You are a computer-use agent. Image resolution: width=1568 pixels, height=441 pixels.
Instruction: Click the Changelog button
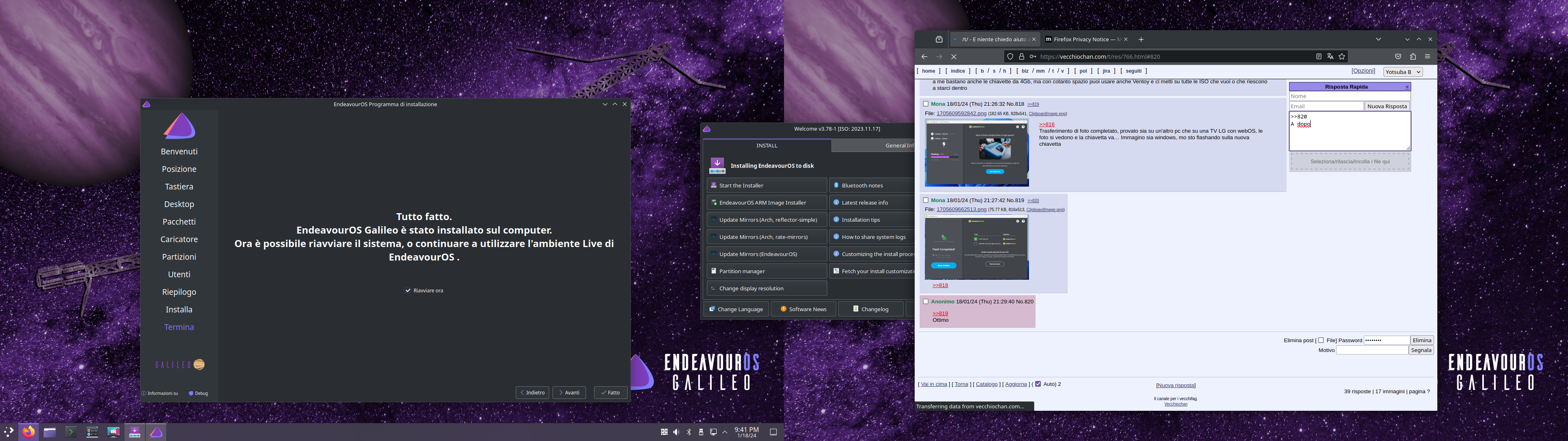pyautogui.click(x=871, y=309)
